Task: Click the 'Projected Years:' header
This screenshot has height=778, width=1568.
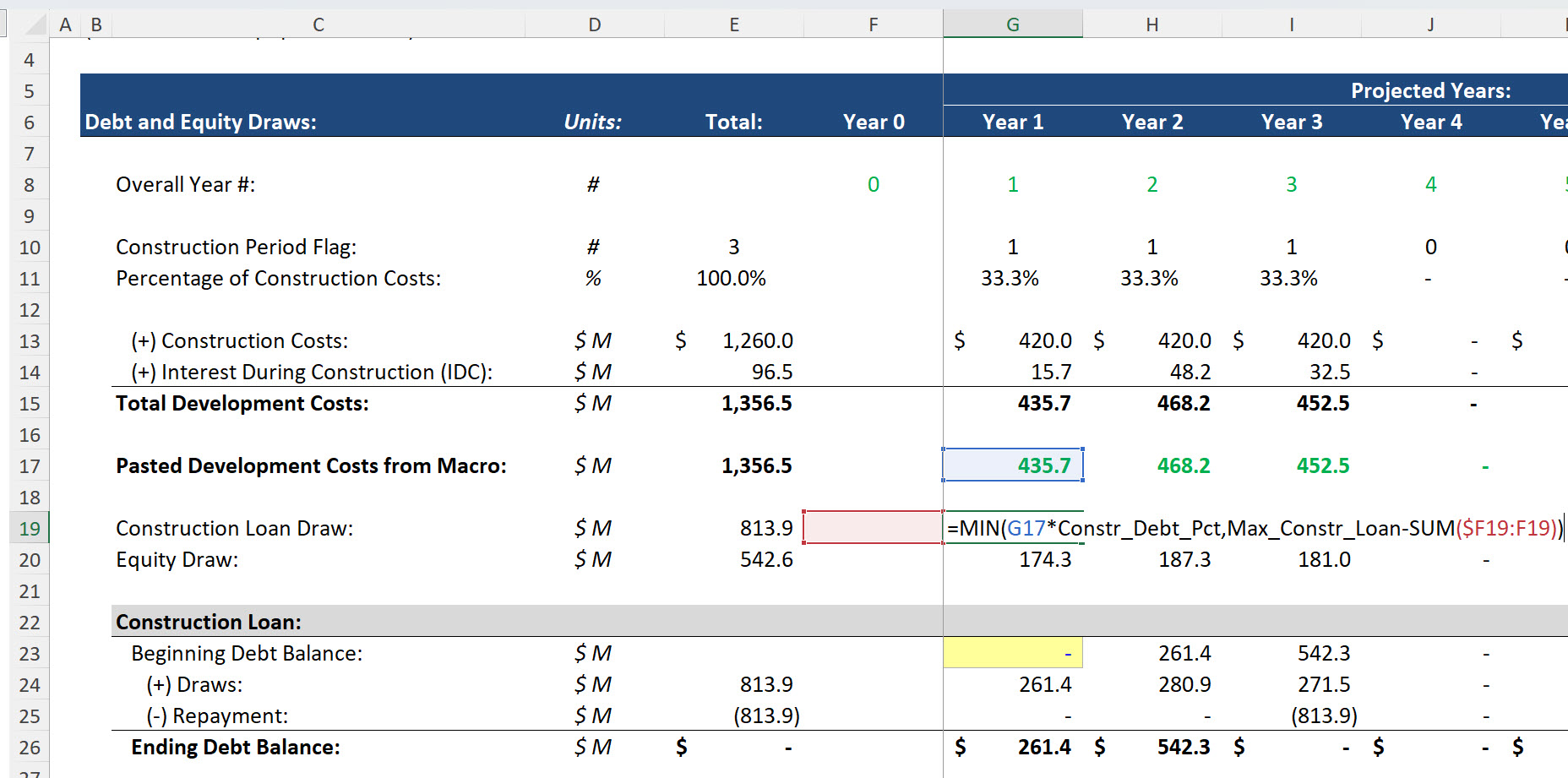Action: (1431, 90)
